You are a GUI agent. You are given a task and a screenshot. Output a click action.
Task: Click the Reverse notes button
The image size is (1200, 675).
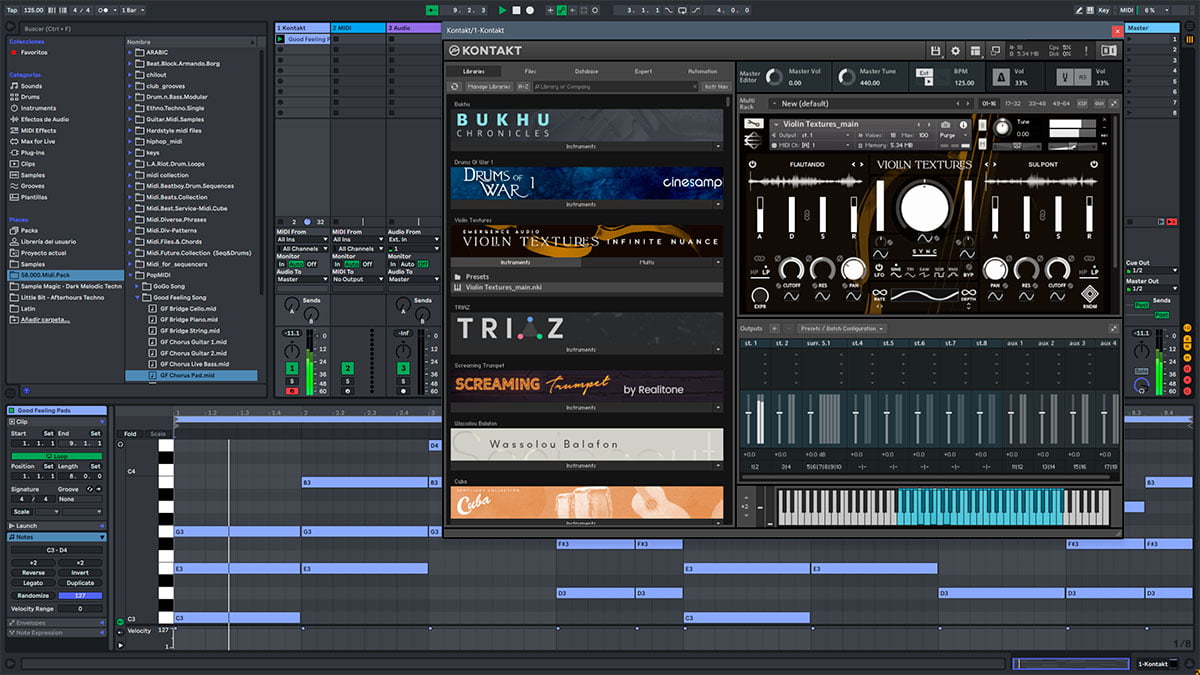33,572
